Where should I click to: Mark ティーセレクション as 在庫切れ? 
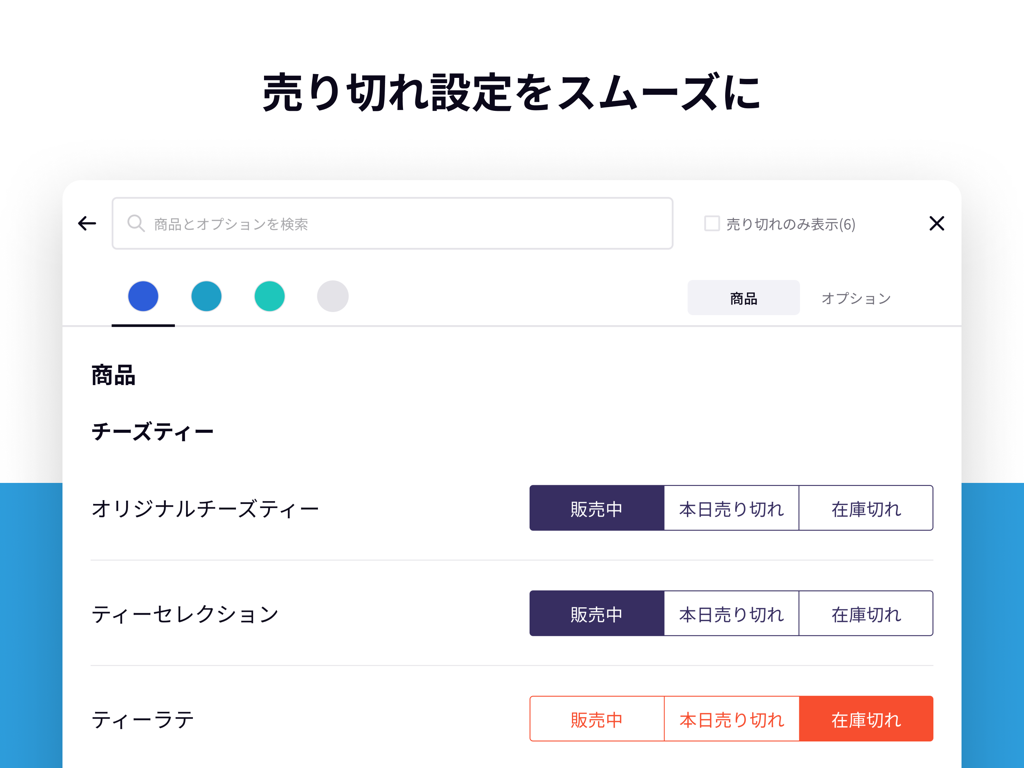pos(866,614)
